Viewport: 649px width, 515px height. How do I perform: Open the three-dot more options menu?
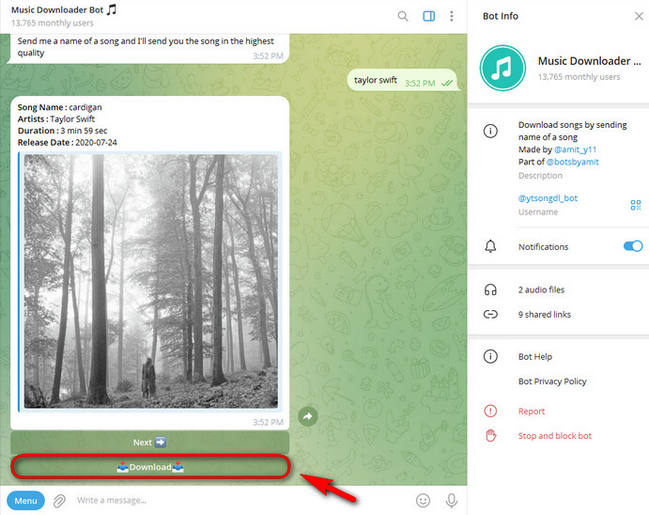[x=452, y=16]
